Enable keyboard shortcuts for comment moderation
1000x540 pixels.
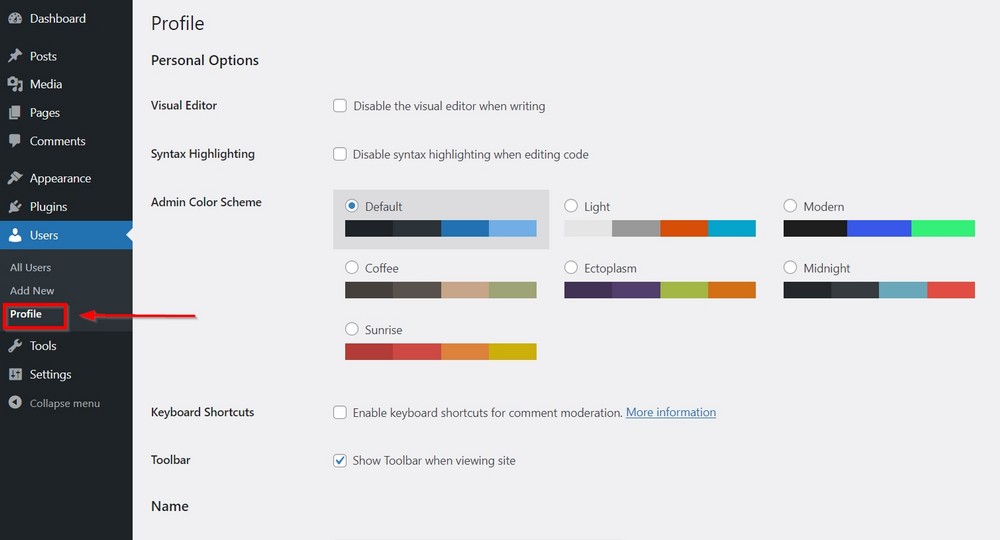coord(340,412)
